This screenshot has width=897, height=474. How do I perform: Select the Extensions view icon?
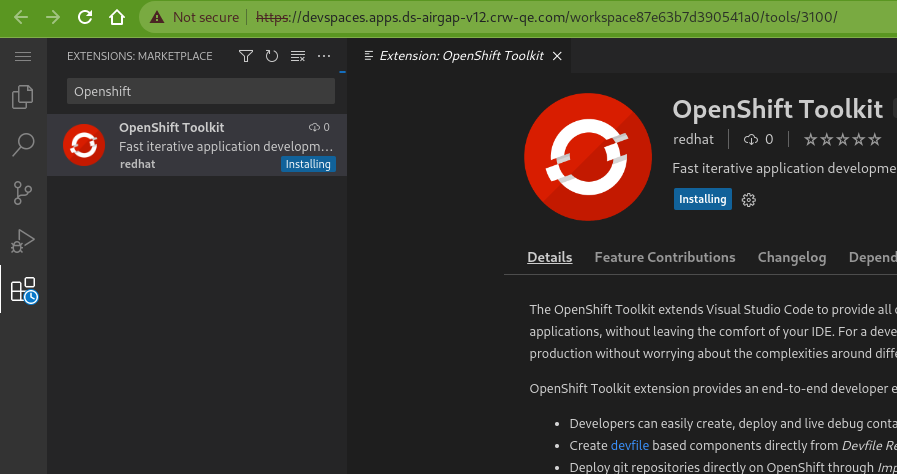click(x=22, y=290)
